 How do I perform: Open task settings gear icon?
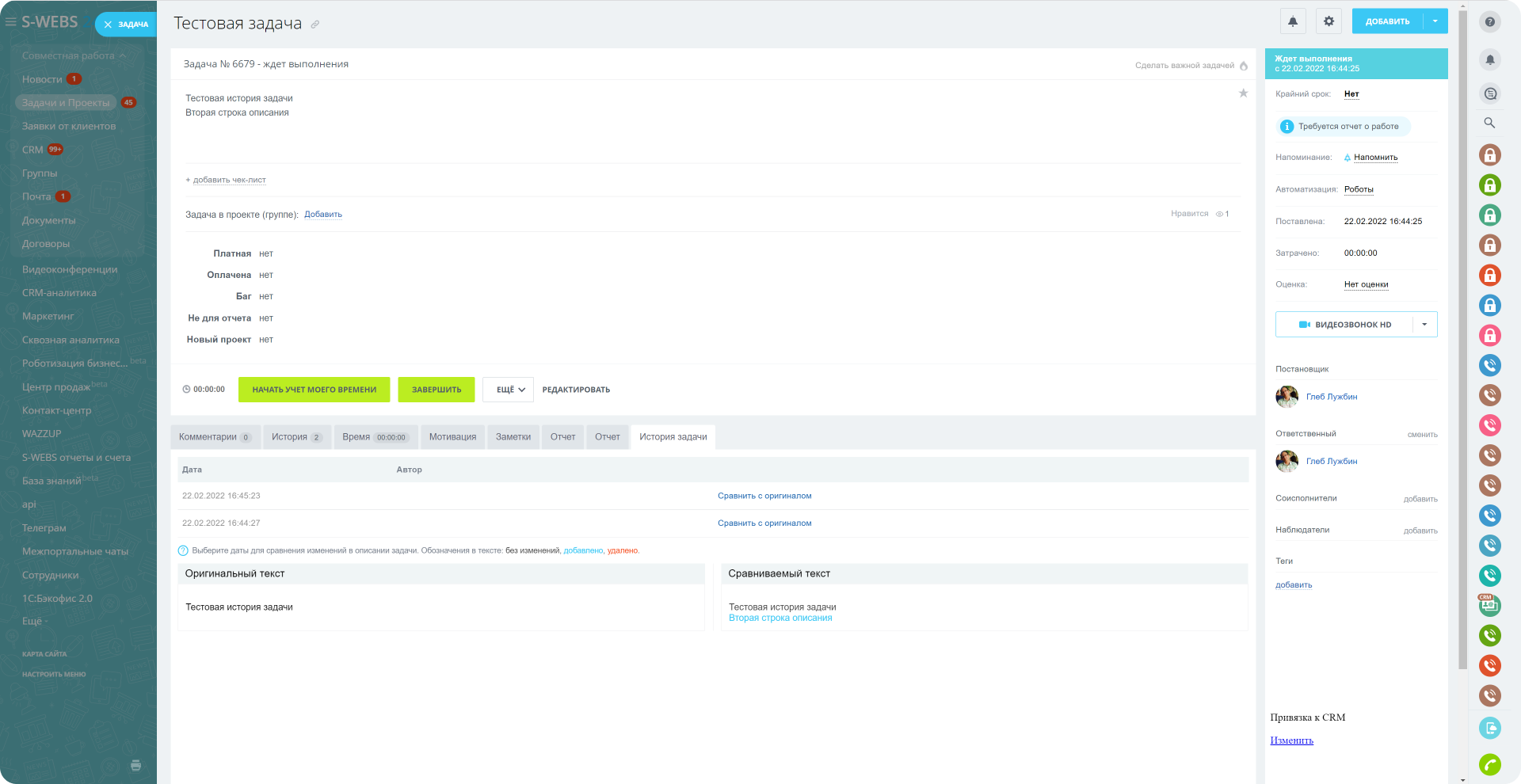1328,21
